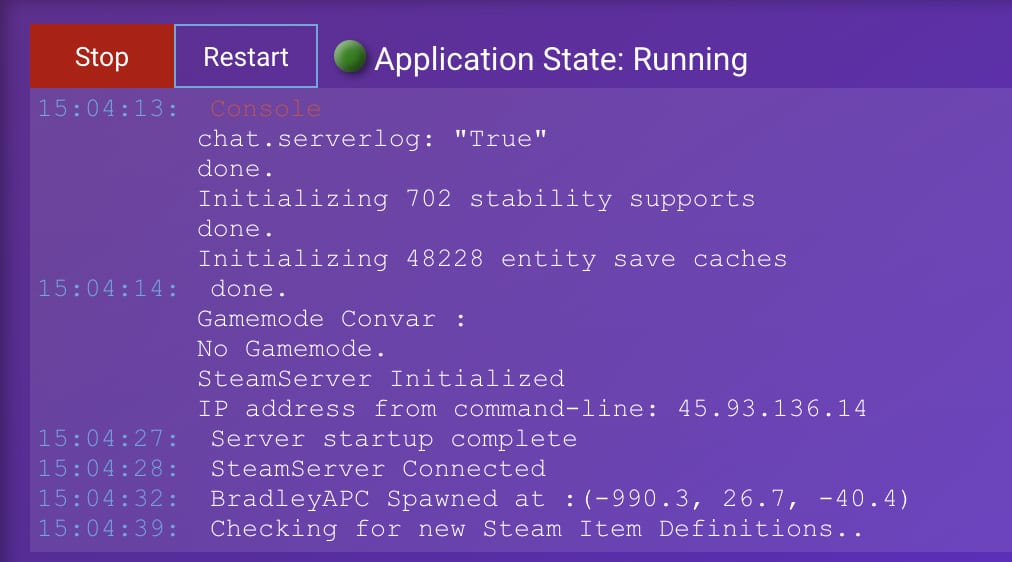Select the Checking for new Steam Item Definitions line
This screenshot has height=562, width=1012.
[x=536, y=528]
